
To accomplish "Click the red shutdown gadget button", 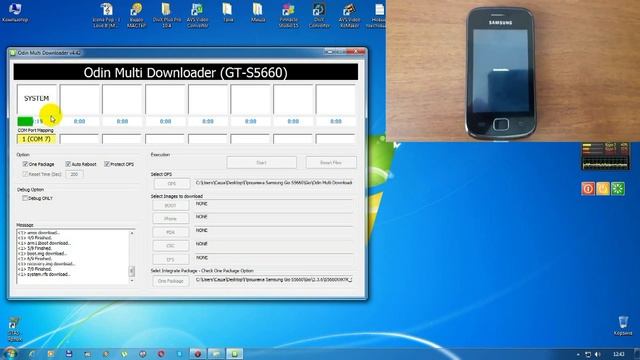I will pyautogui.click(x=588, y=189).
